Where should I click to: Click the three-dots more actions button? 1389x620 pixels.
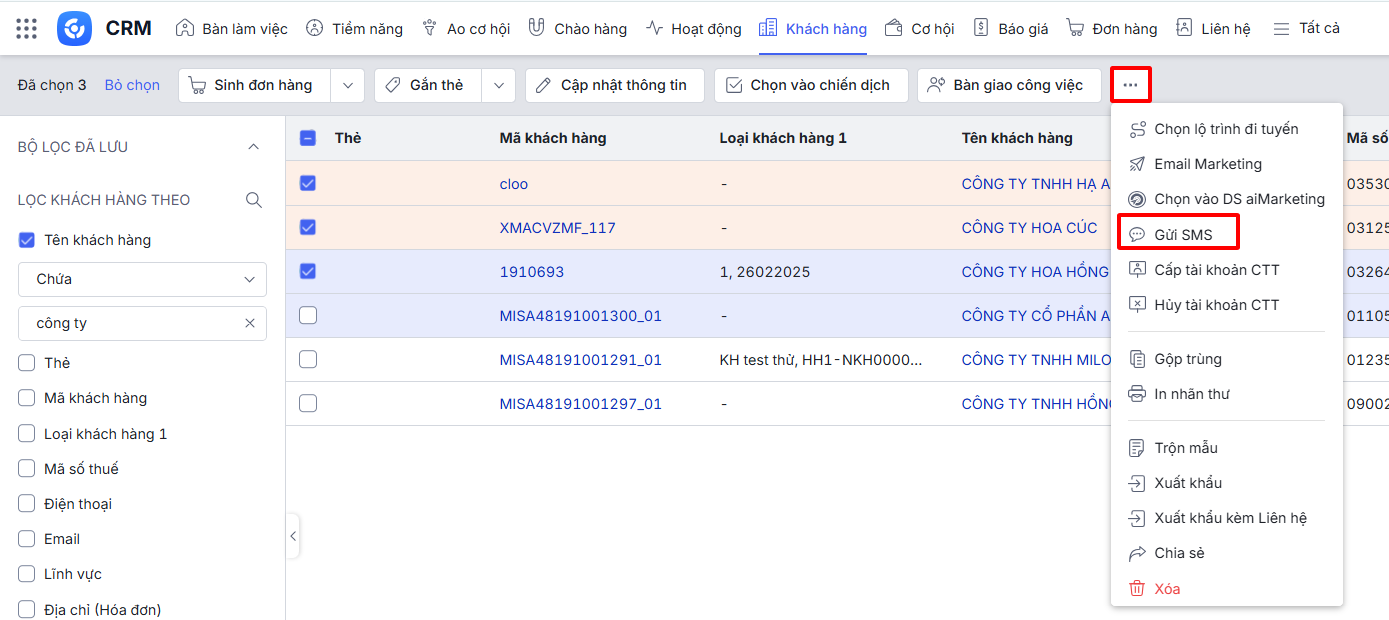pyautogui.click(x=1130, y=85)
